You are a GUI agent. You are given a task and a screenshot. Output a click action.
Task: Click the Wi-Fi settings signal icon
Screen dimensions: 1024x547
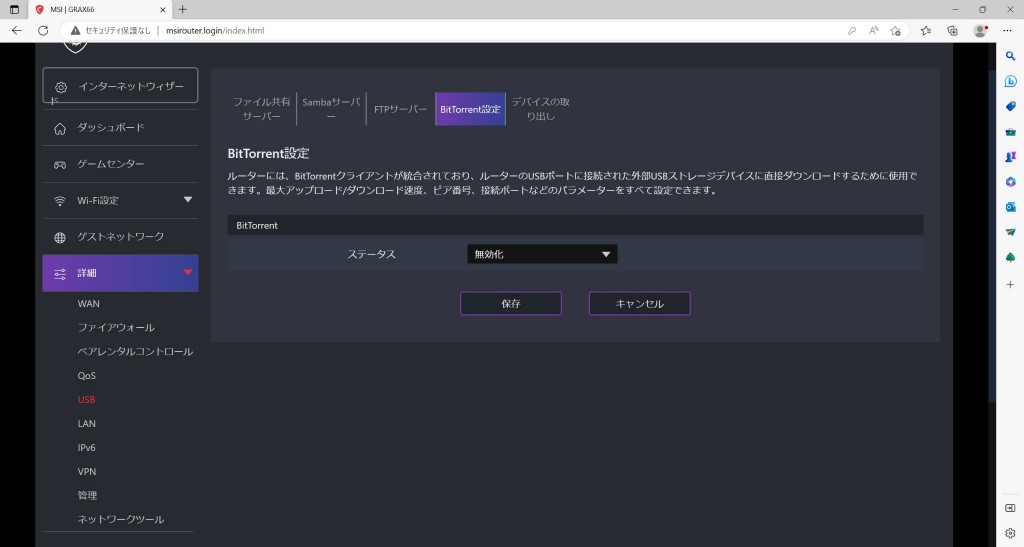[x=60, y=201]
